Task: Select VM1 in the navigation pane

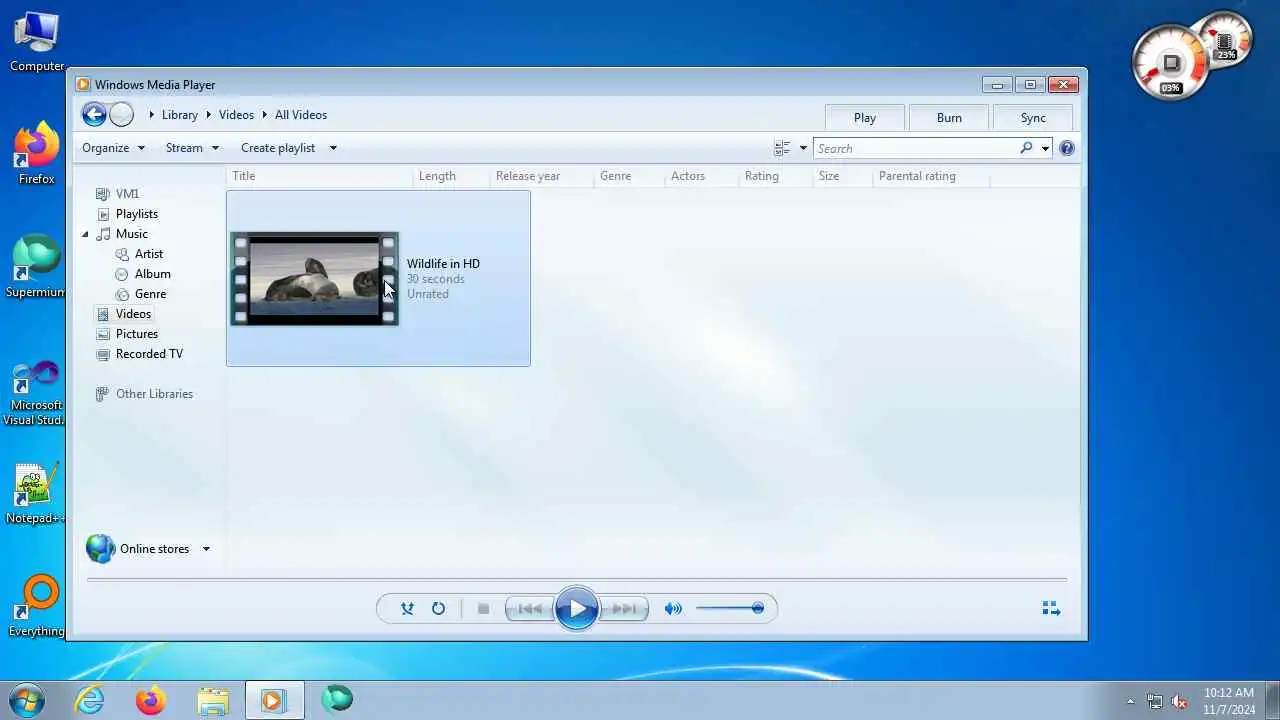Action: point(127,194)
